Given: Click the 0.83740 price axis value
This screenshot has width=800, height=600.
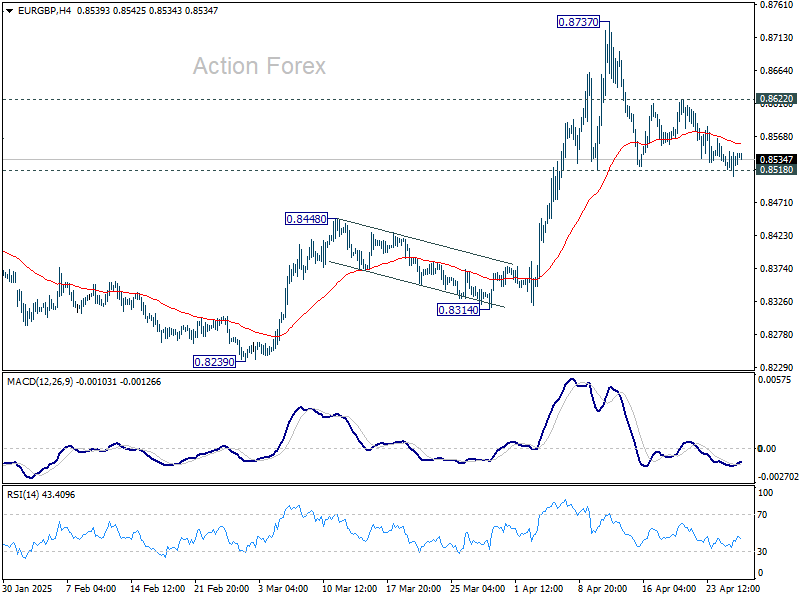Looking at the screenshot, I should tap(777, 269).
